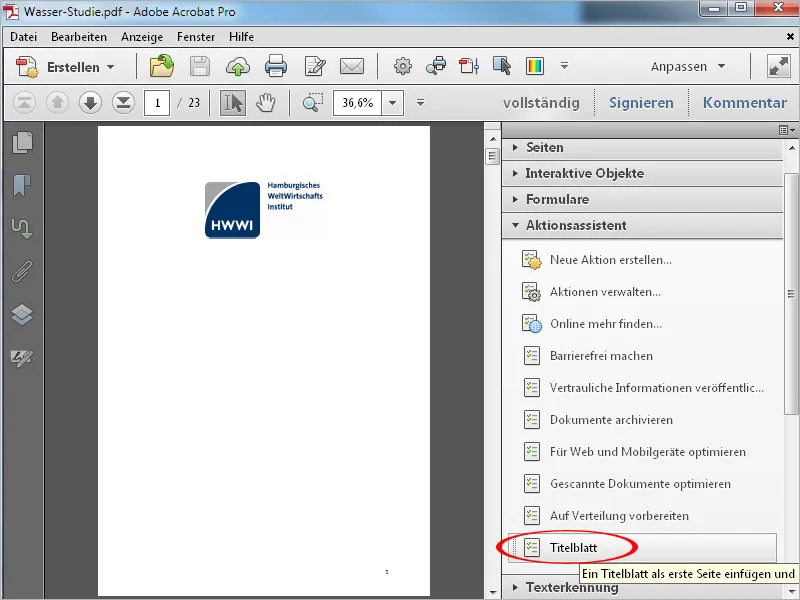
Task: Open the Hilfe menu
Action: [241, 37]
